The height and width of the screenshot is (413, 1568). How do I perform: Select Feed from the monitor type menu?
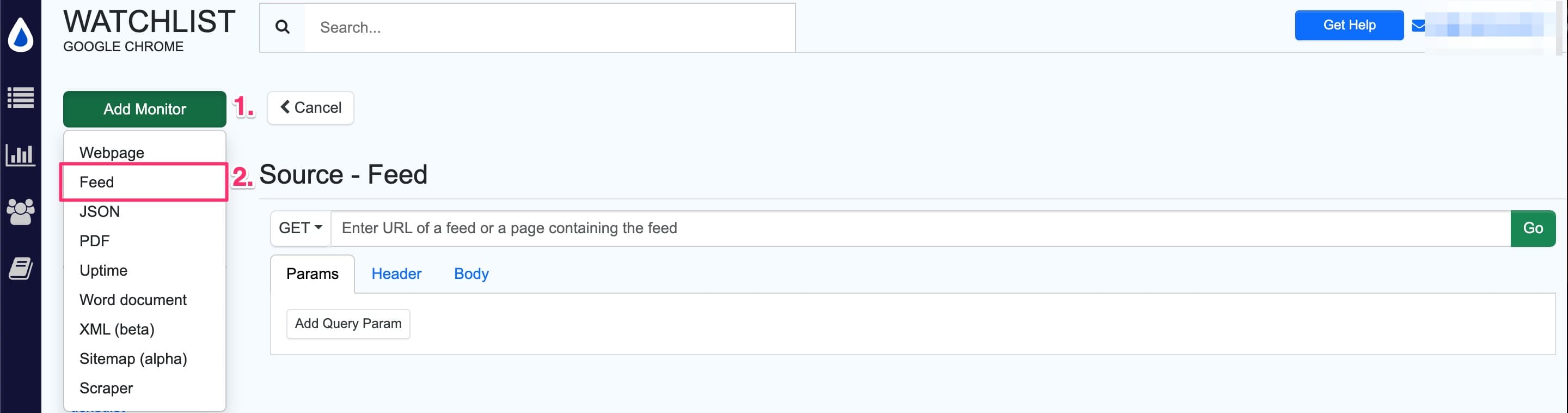[97, 181]
